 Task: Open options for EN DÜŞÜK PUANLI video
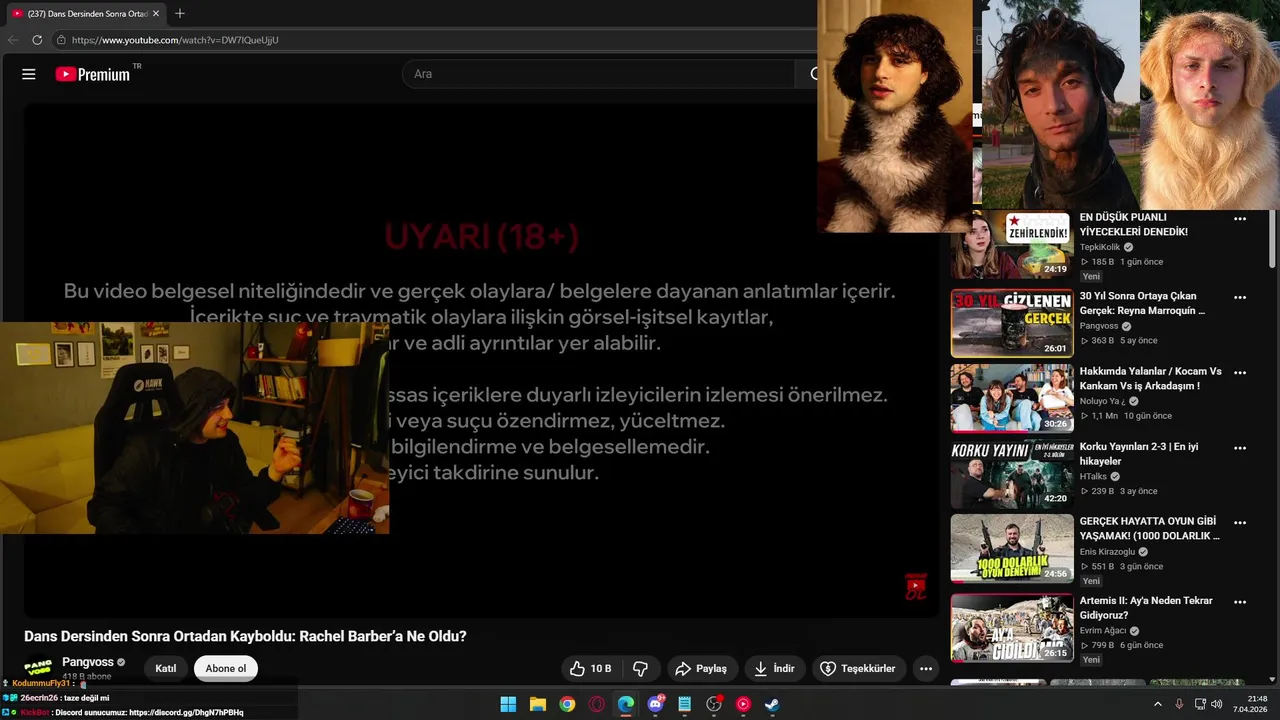(1240, 219)
